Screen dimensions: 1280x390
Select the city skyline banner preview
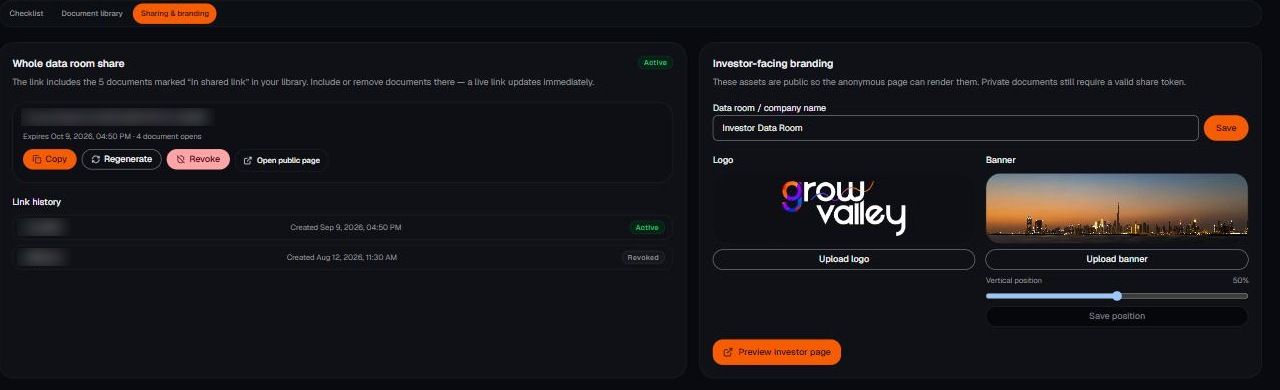click(1117, 208)
